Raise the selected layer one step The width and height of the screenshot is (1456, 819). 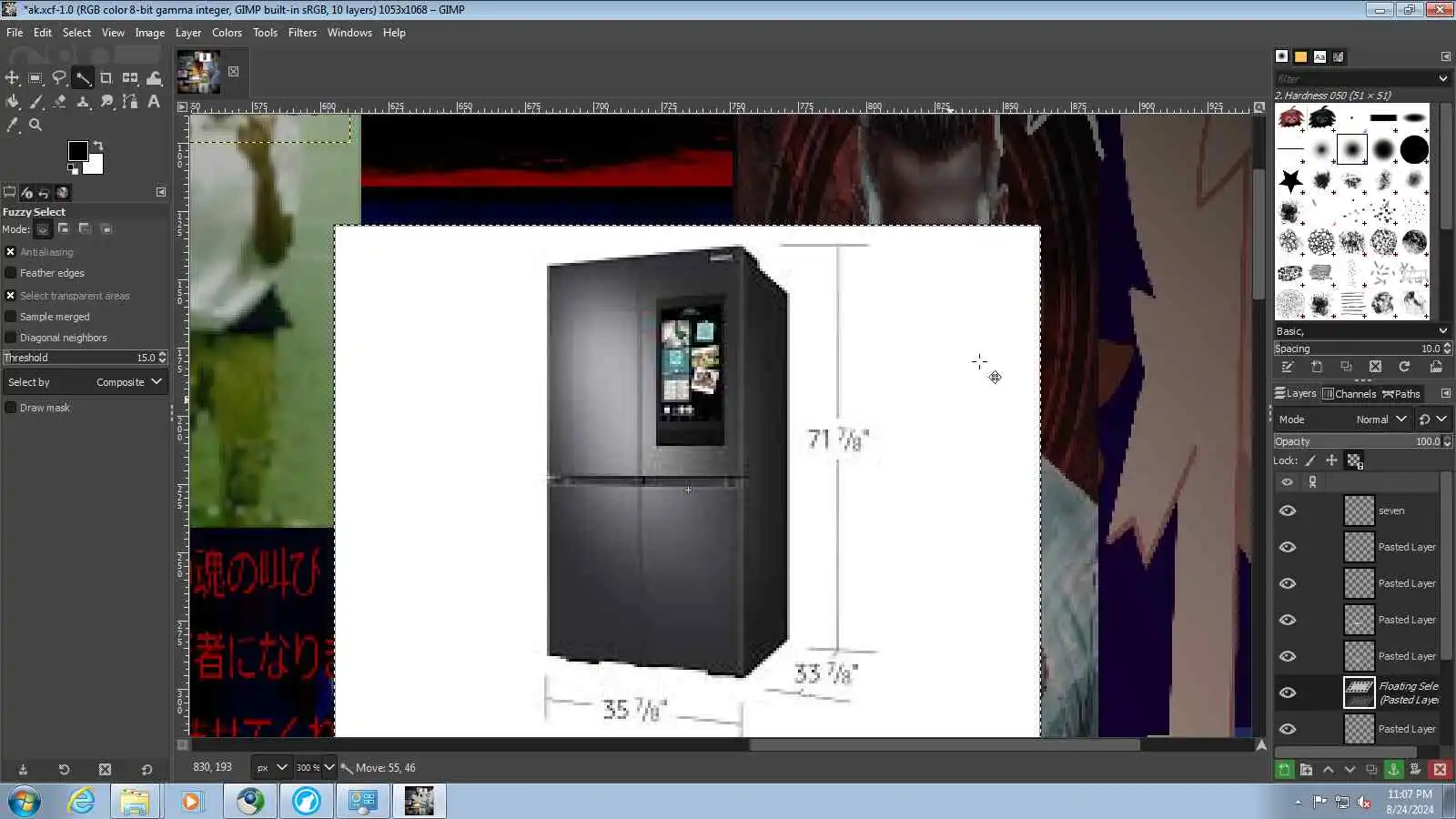[x=1328, y=770]
